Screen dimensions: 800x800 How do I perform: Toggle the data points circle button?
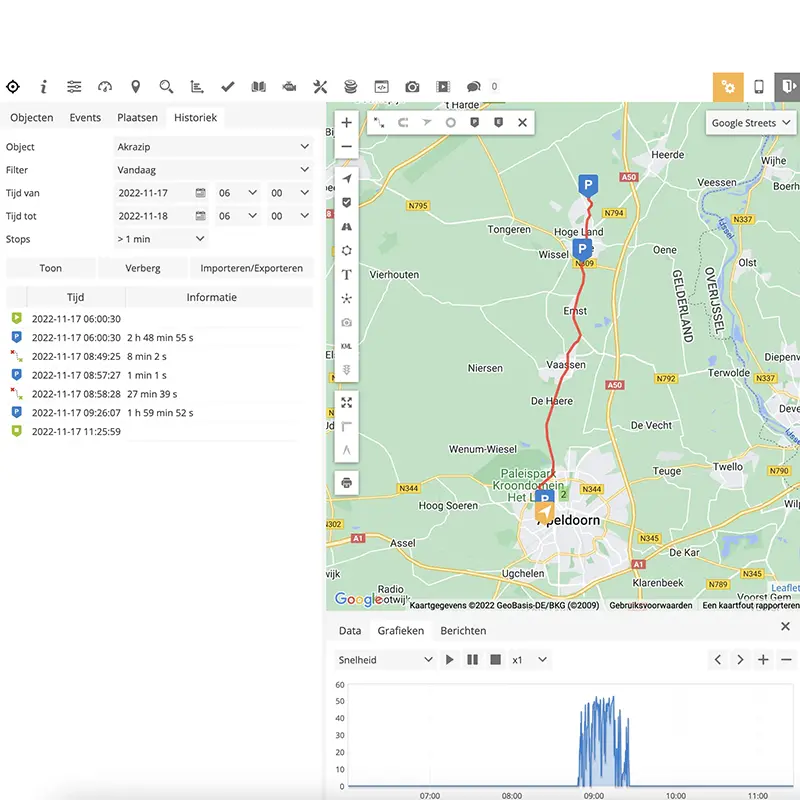pos(450,123)
